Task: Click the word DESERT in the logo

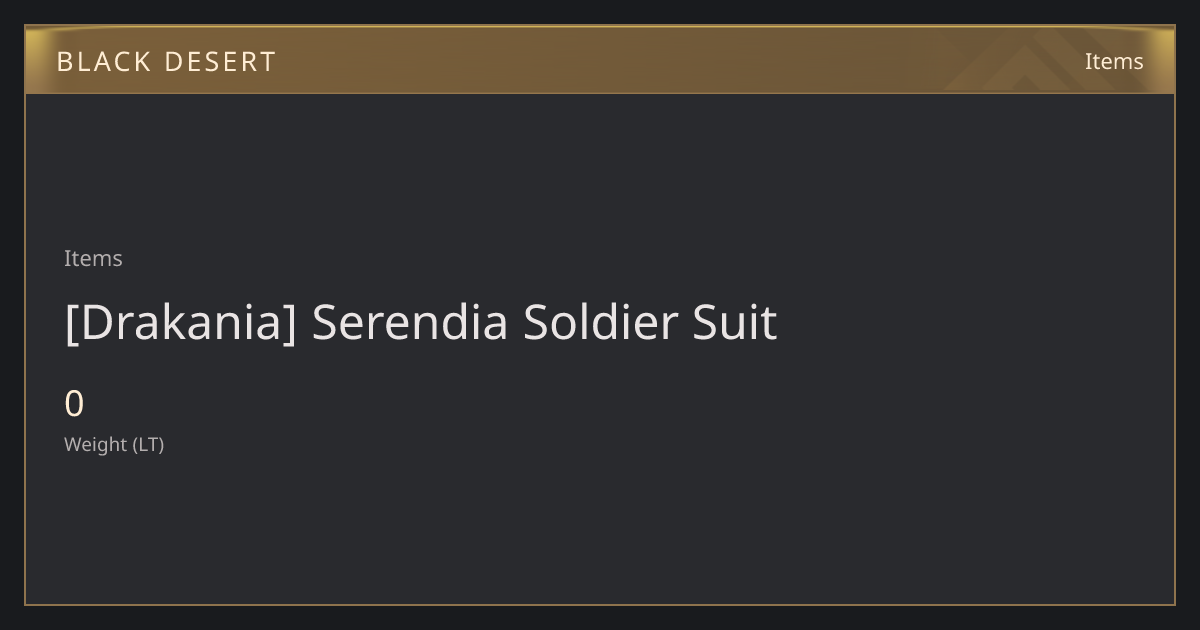Action: (x=219, y=61)
